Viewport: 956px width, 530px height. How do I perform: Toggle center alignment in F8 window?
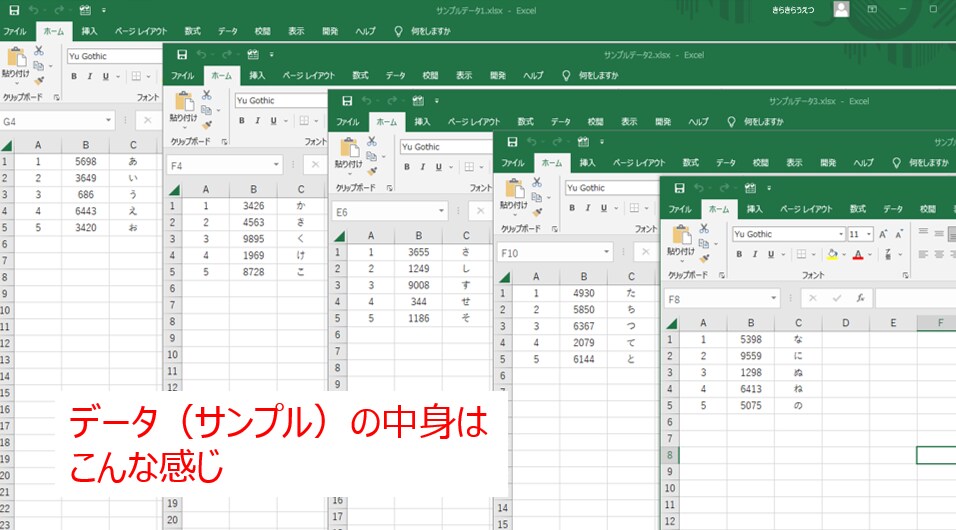(940, 254)
